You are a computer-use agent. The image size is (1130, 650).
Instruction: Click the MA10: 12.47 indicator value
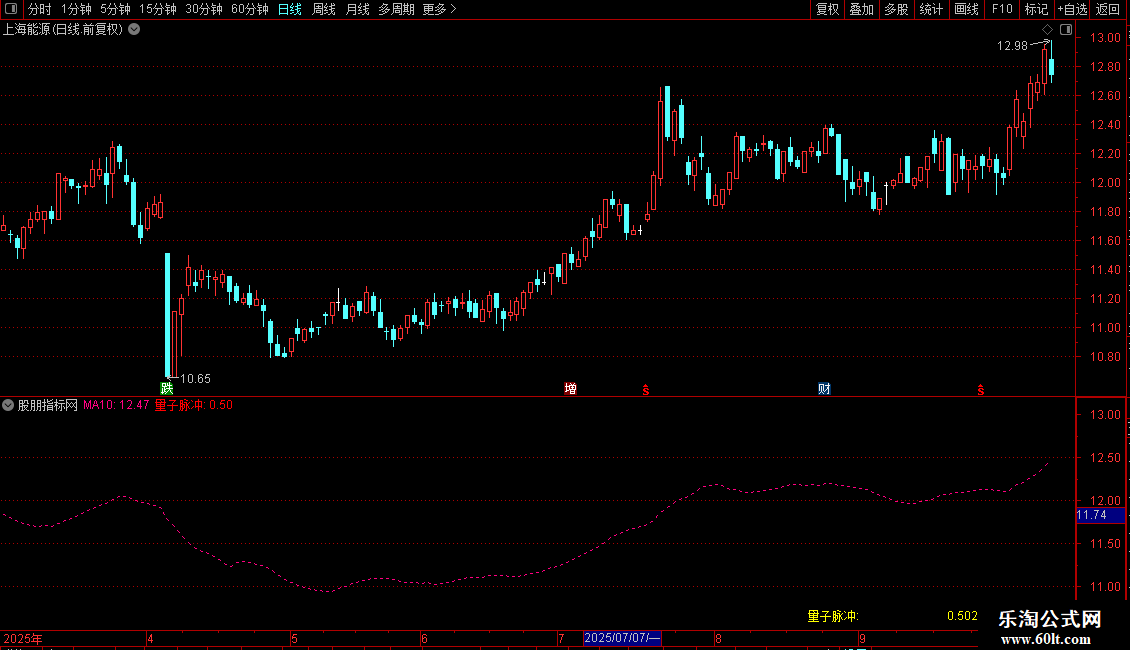pos(116,405)
